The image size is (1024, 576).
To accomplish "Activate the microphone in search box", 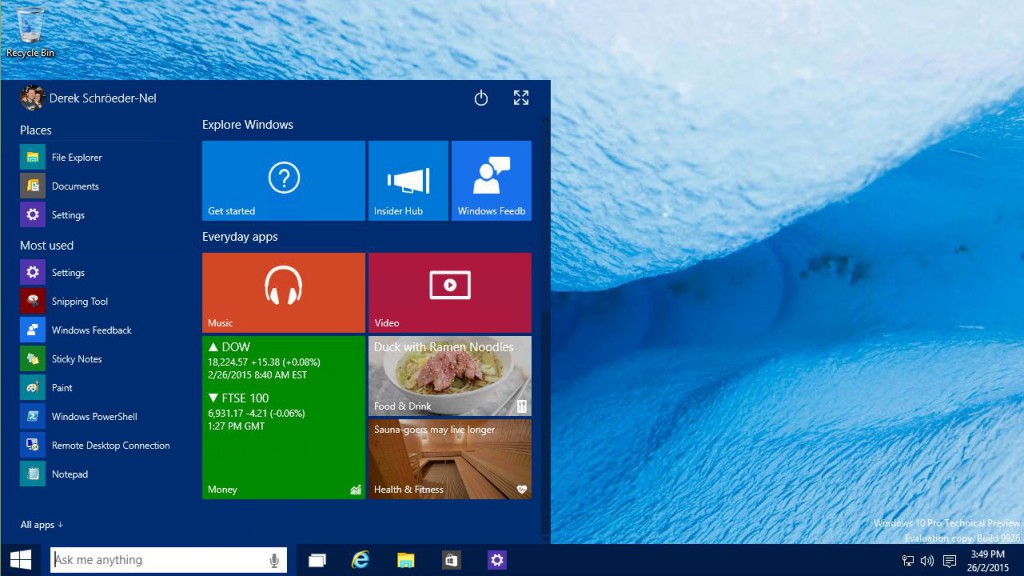I will click(x=274, y=560).
